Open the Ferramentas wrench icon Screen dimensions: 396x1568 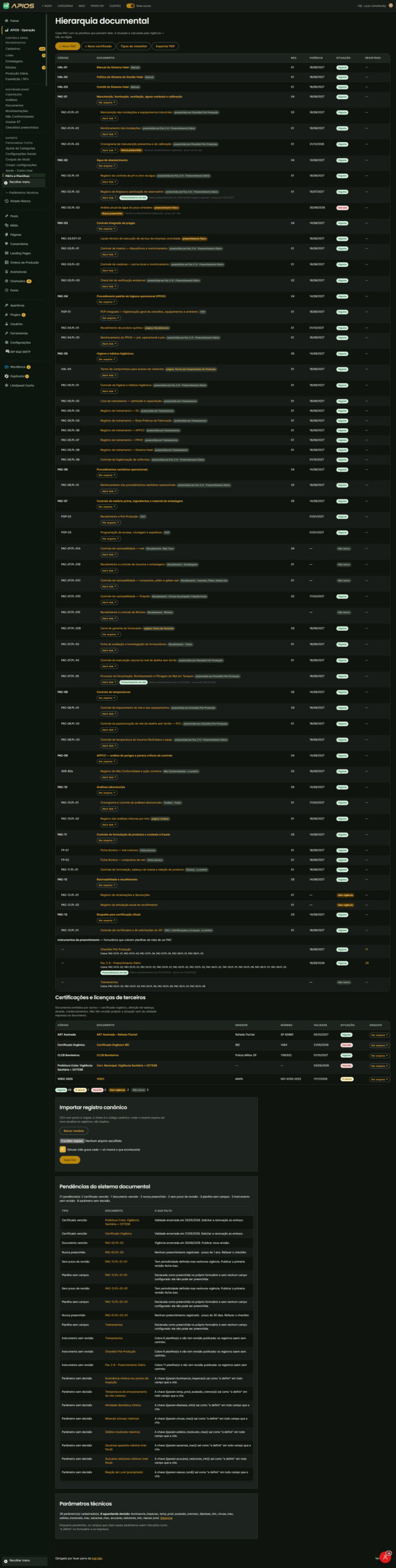click(x=6, y=333)
